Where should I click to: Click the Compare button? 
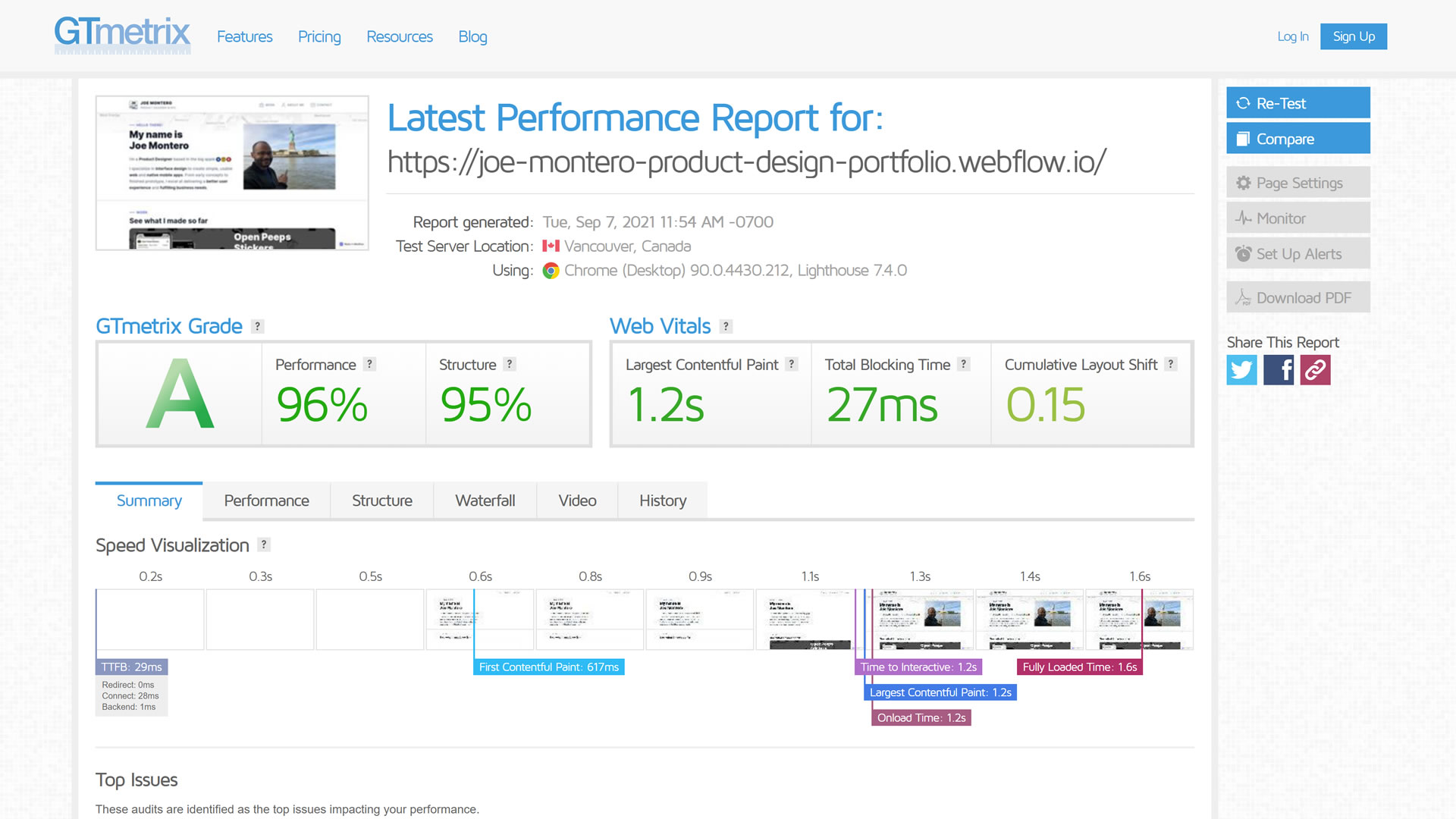pos(1298,139)
